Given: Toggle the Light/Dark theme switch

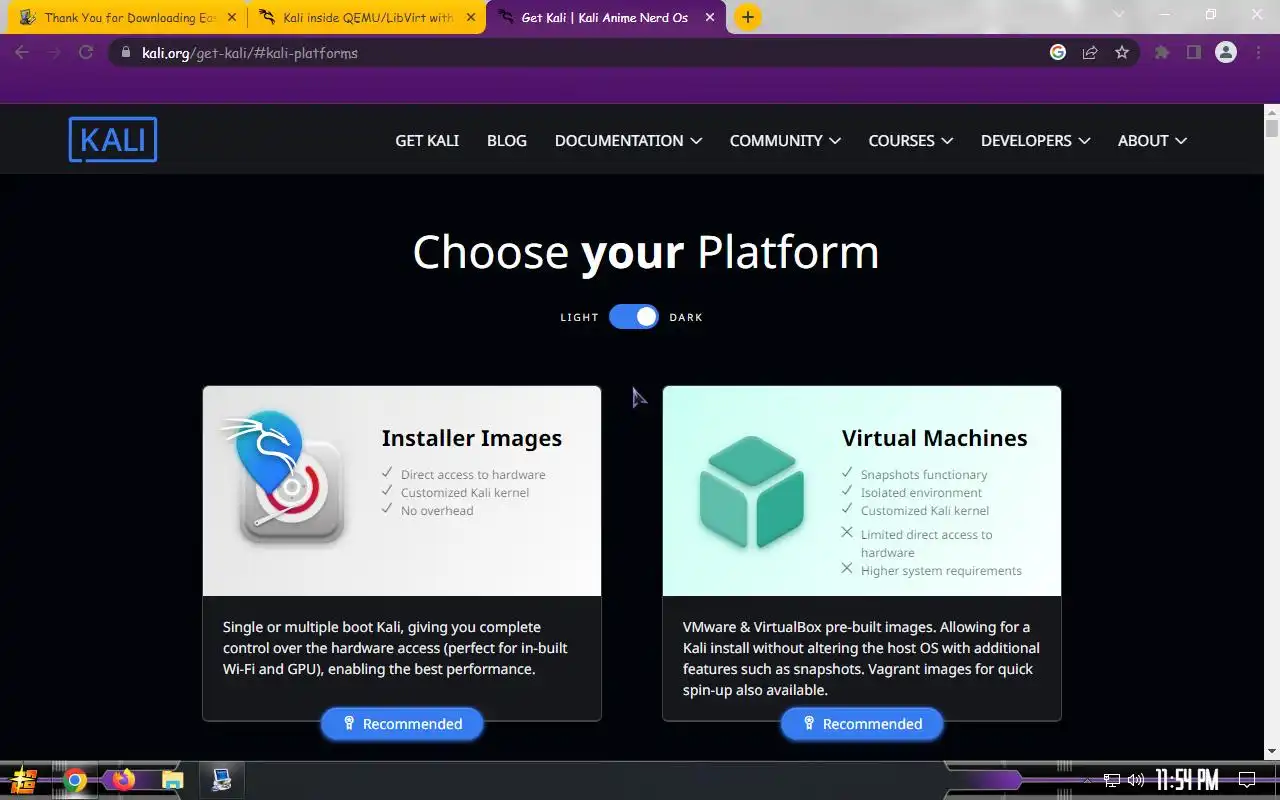Looking at the screenshot, I should [x=634, y=317].
